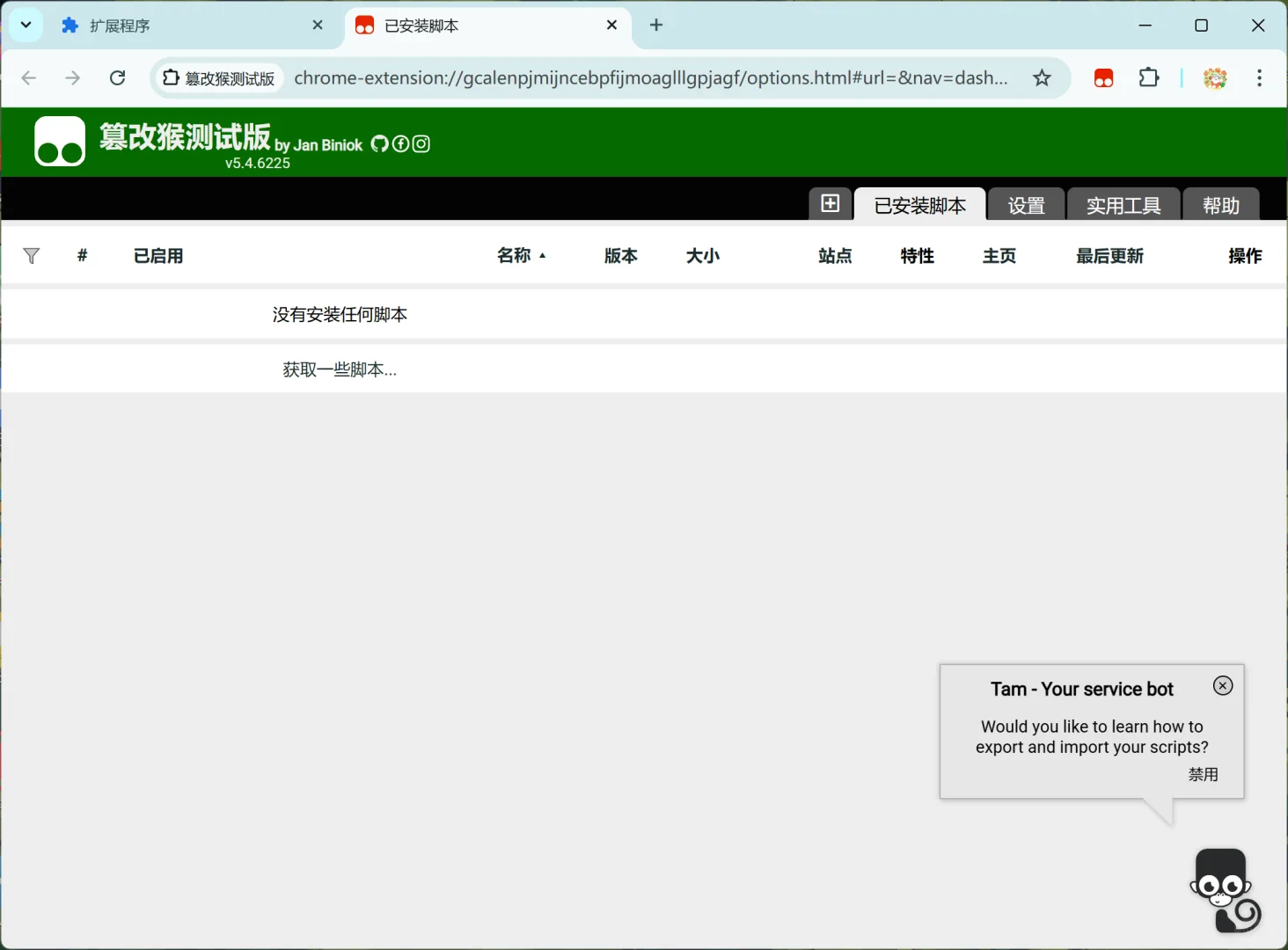Click the Tampermonkey logo in the green header
1288x950 pixels.
59,141
